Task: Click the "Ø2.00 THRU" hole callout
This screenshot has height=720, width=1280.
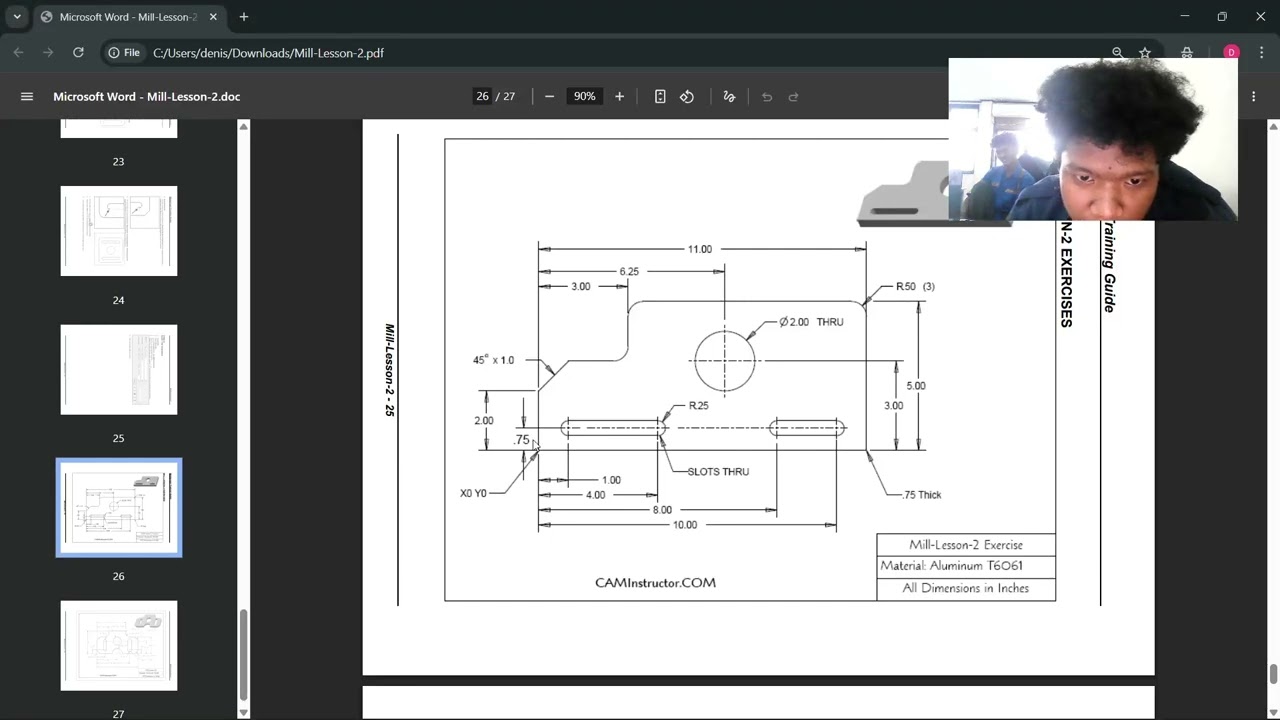Action: pos(811,322)
